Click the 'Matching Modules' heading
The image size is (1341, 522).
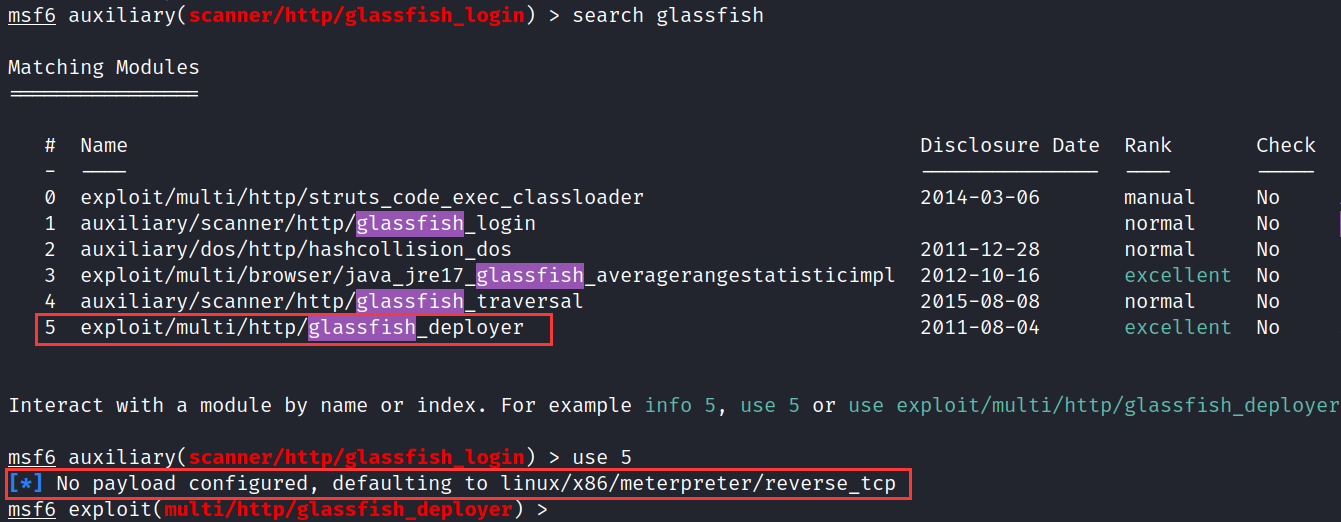click(104, 68)
